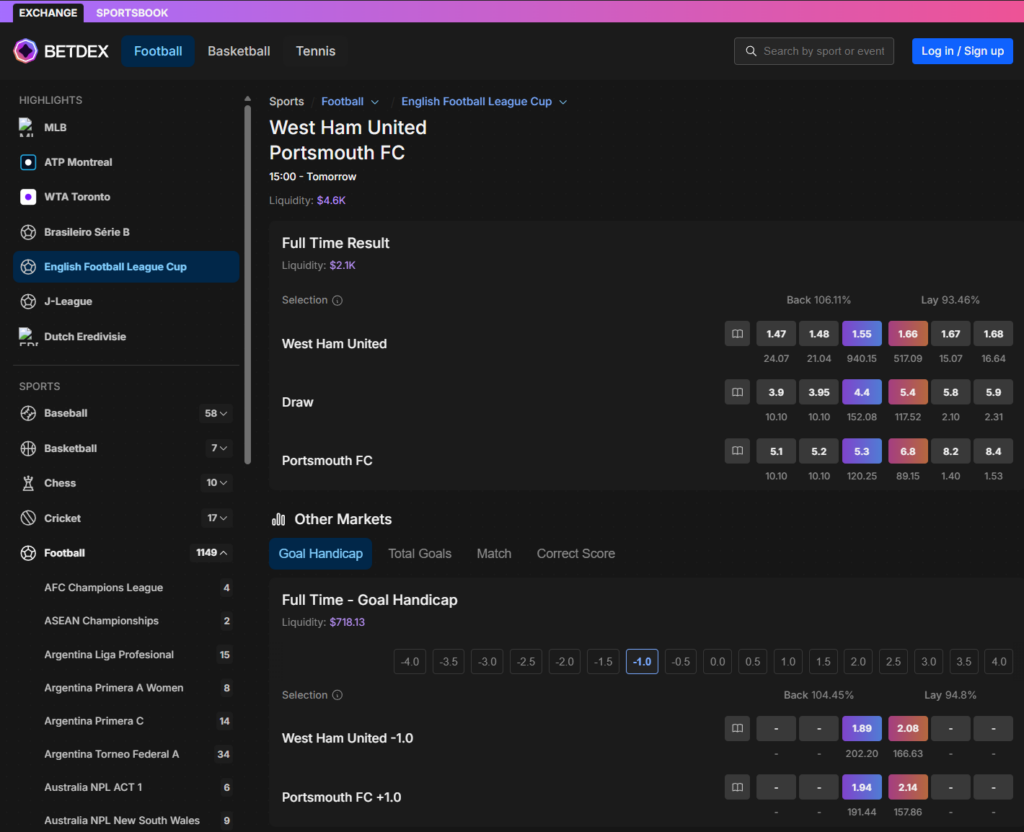Collapse Football sports list with 1149 events

[x=211, y=552]
